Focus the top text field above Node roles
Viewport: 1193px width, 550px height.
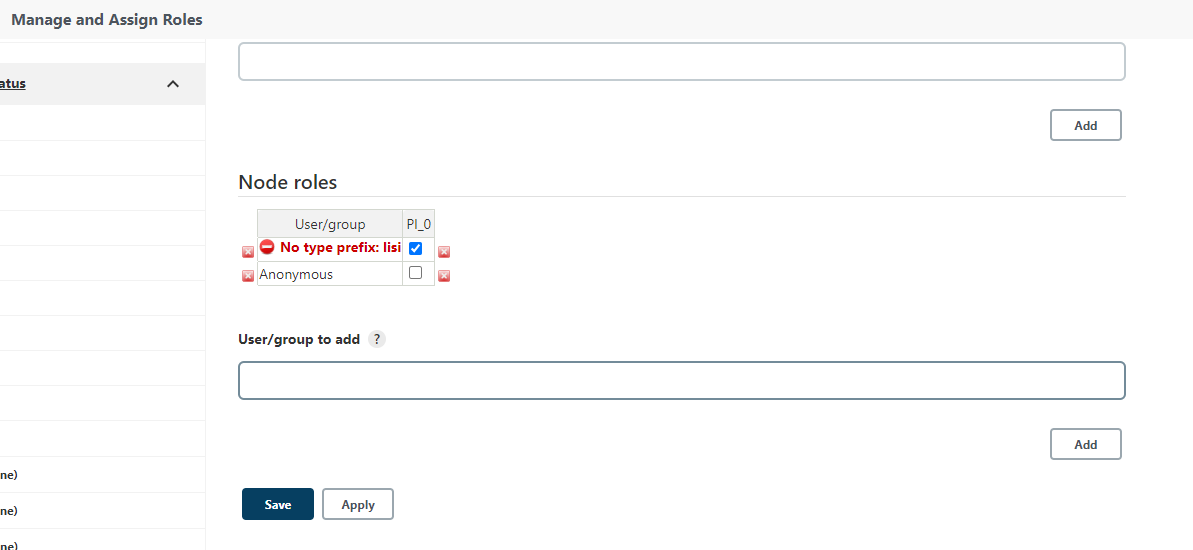click(x=681, y=61)
